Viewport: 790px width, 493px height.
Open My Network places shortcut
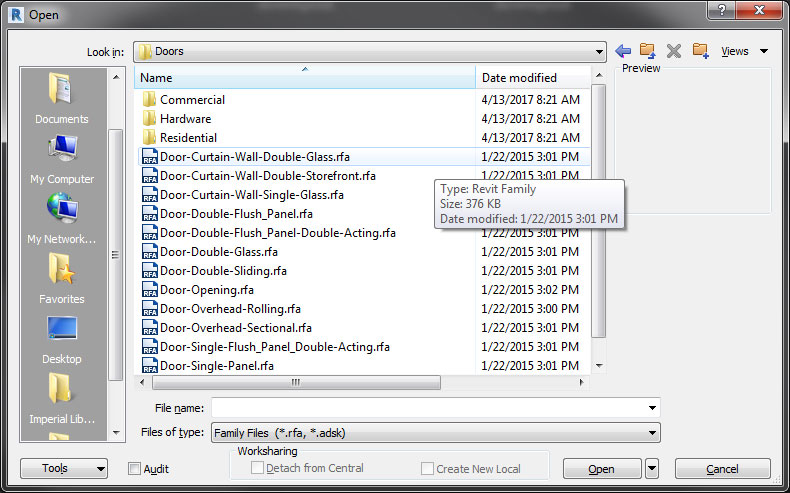(61, 219)
